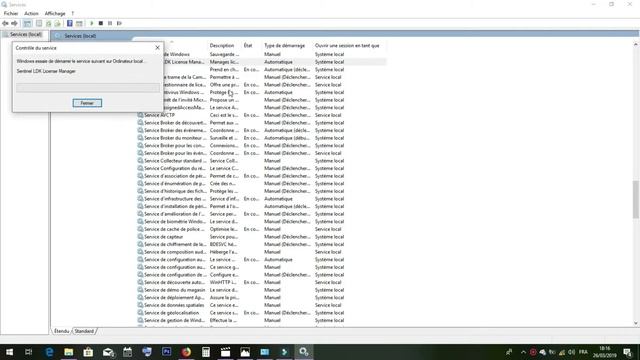
Task: Select Service de chiffrement row
Action: 261,244
